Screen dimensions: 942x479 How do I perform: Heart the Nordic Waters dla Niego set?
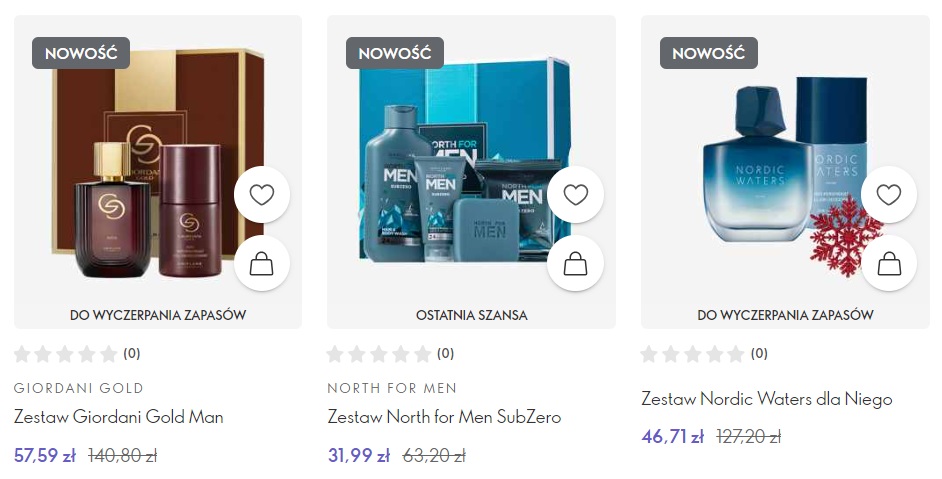tap(889, 195)
